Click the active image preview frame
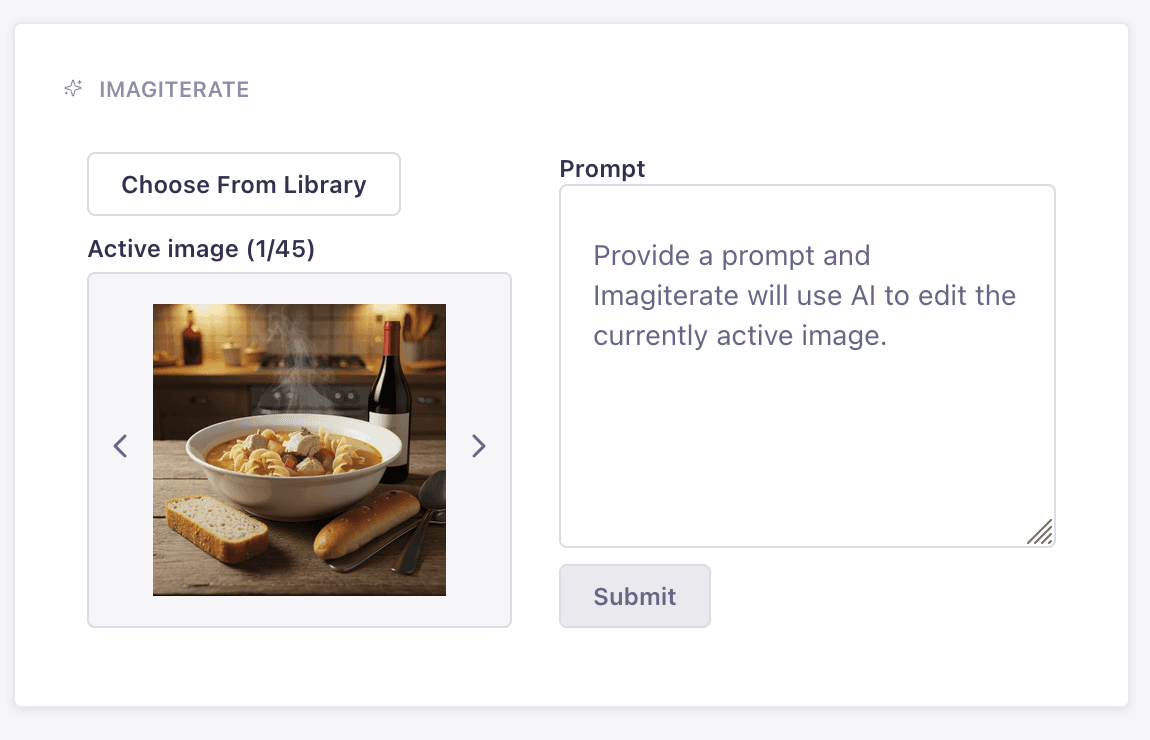The image size is (1150, 740). (x=299, y=448)
